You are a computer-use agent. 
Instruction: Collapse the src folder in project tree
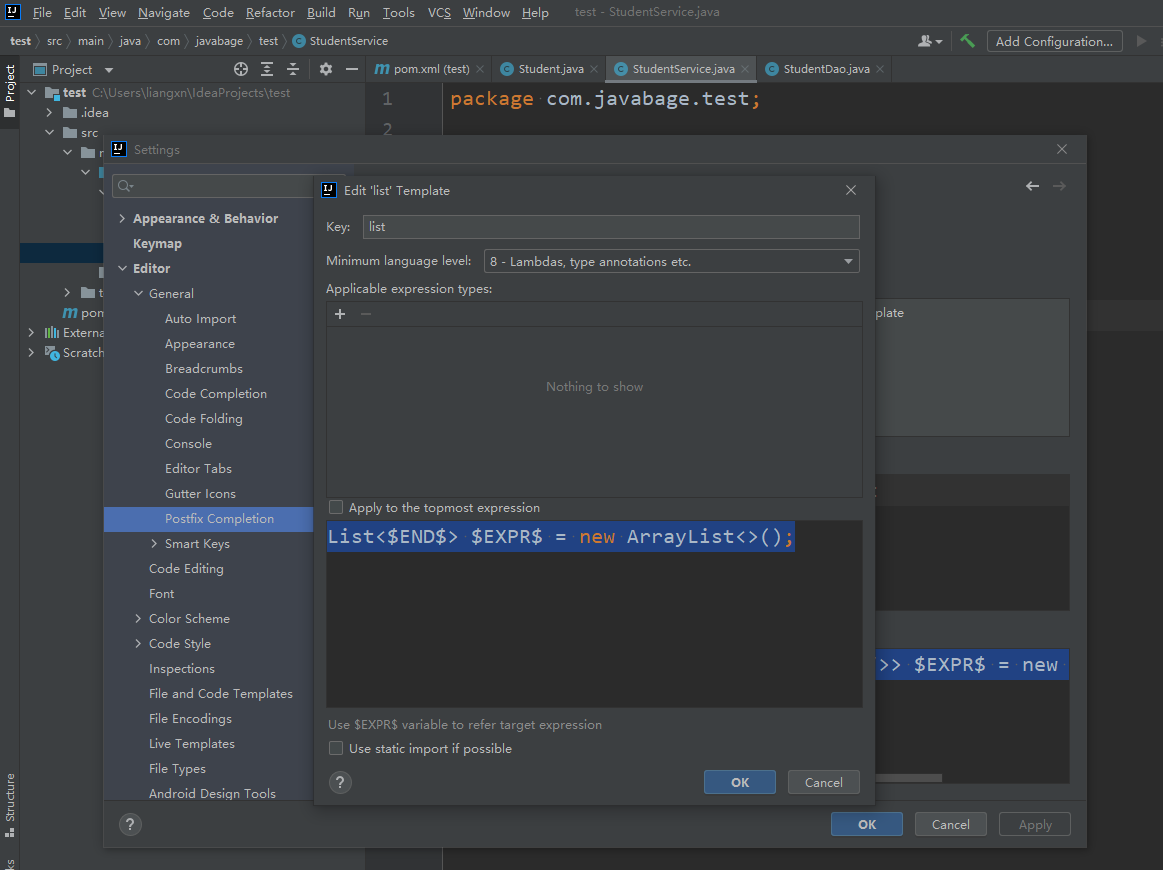(49, 133)
